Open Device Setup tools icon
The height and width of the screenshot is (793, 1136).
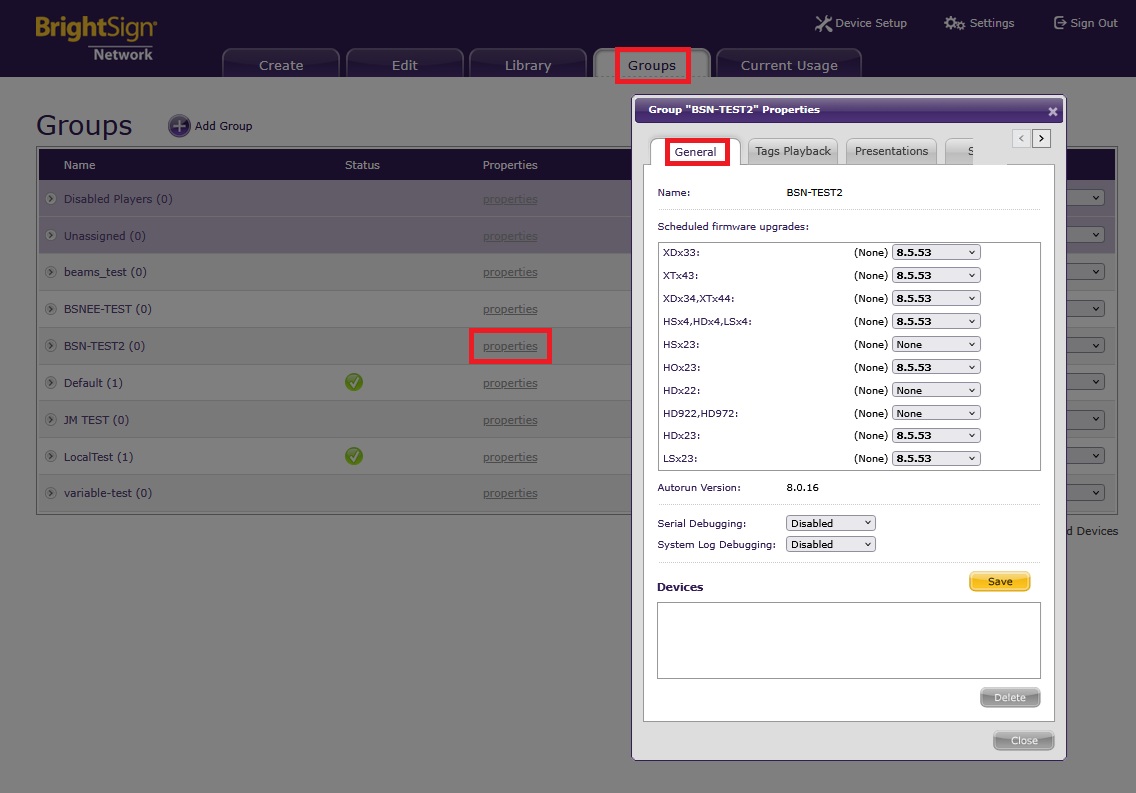(823, 23)
